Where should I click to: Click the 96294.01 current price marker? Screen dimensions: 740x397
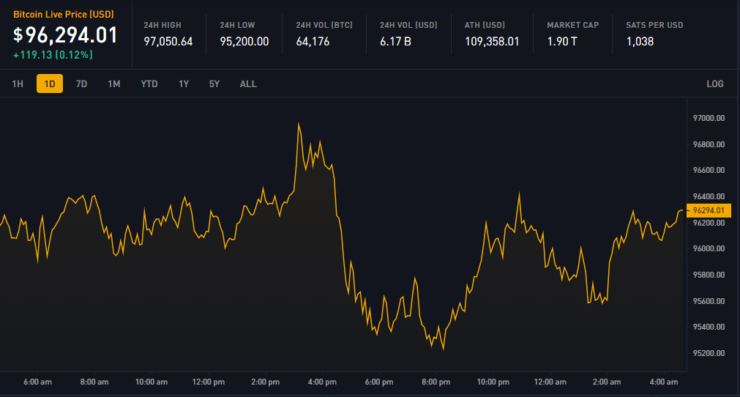(x=708, y=211)
